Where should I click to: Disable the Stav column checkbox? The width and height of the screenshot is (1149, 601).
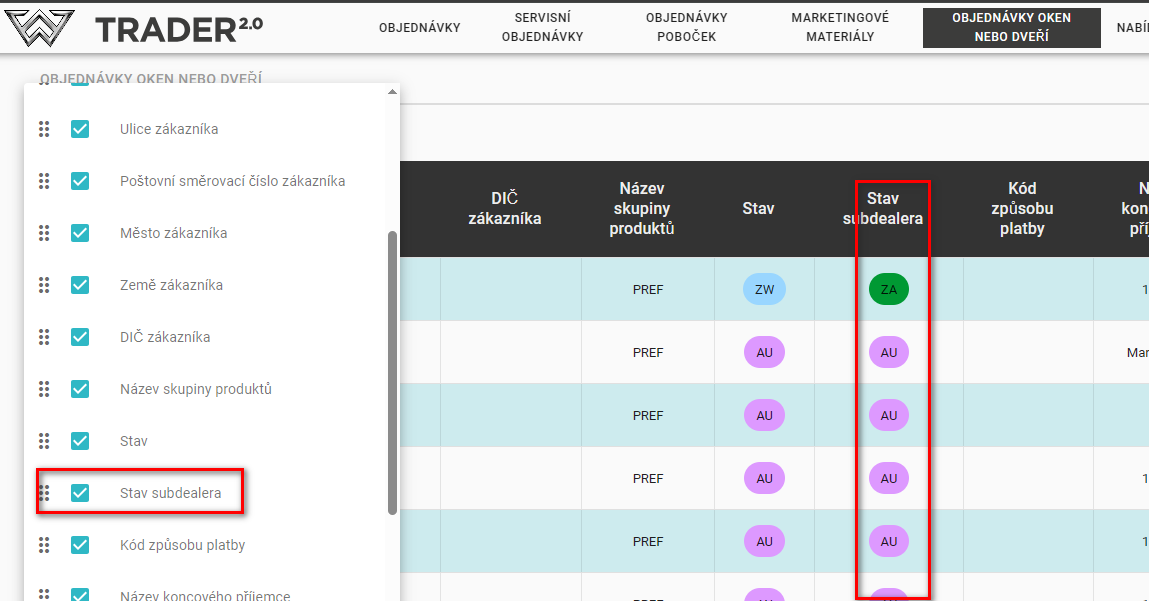(x=80, y=441)
